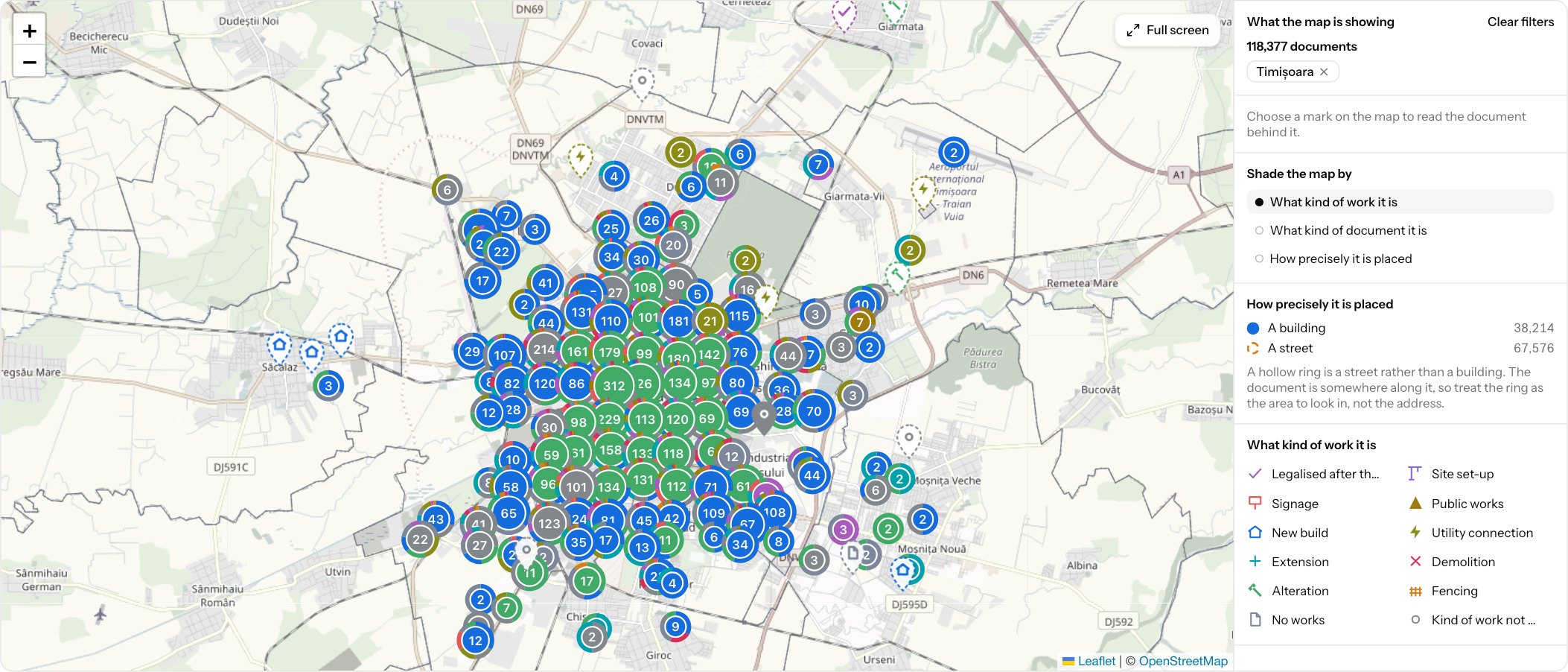The width and height of the screenshot is (1568, 672).
Task: Remove the Timișoara filter chip
Action: [x=1324, y=72]
